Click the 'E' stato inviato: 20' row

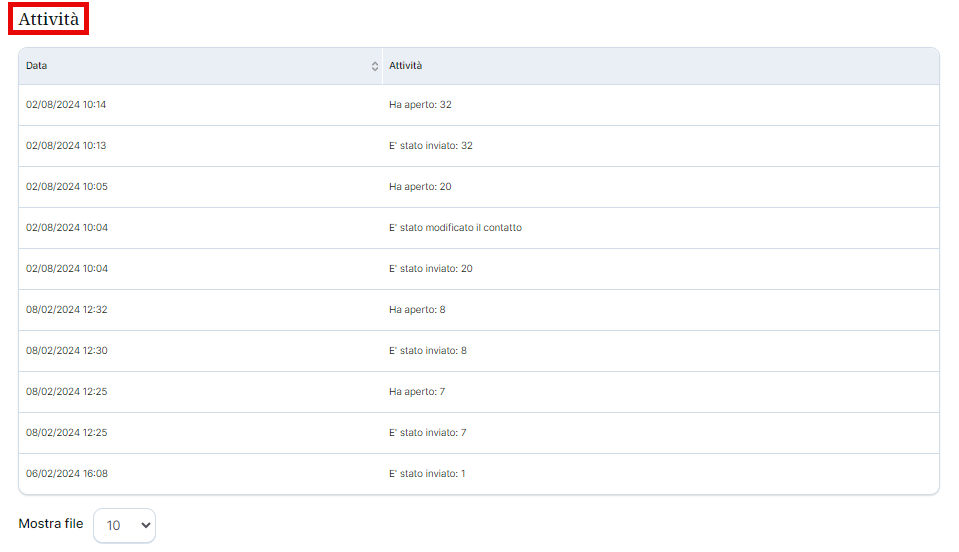tap(430, 269)
